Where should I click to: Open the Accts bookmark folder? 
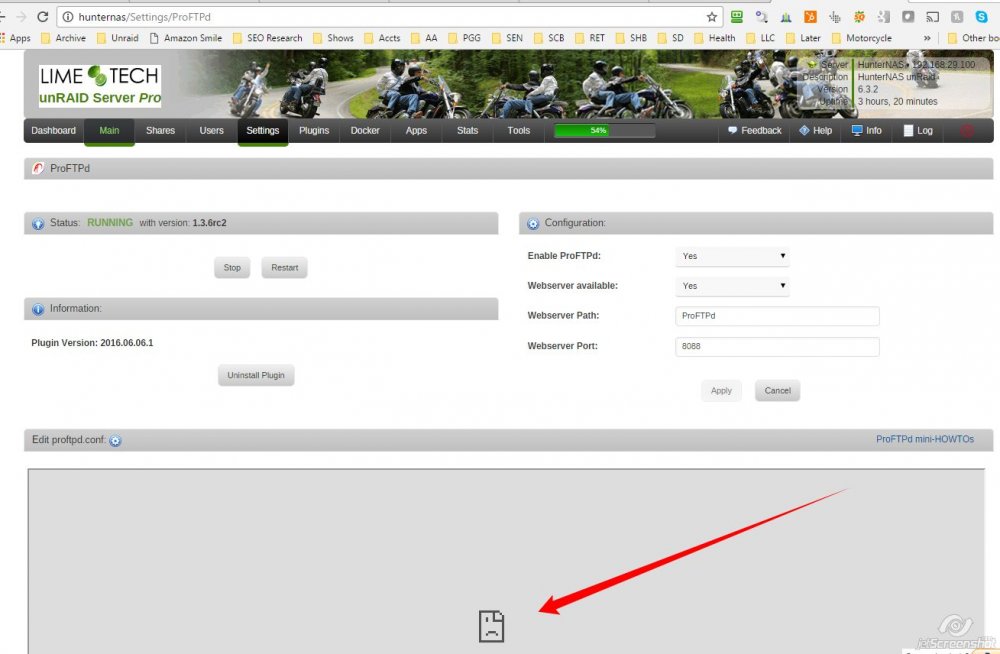pyautogui.click(x=382, y=38)
